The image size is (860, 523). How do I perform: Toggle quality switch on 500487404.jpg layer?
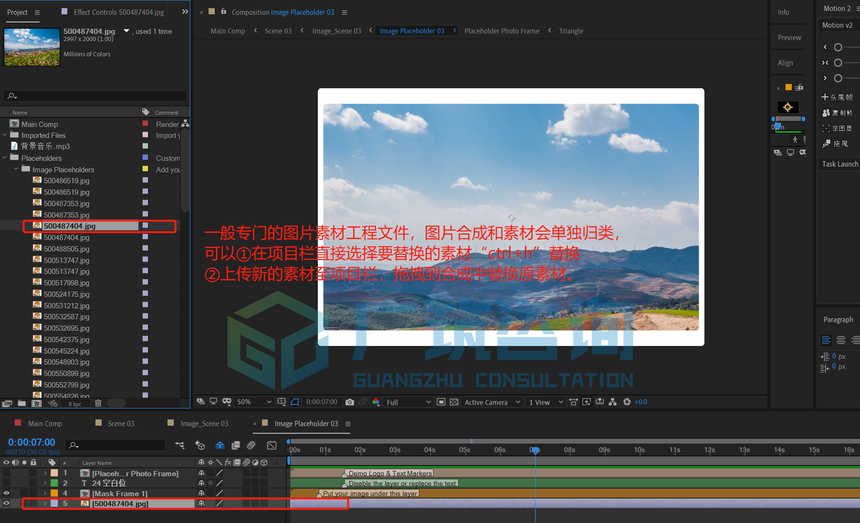[219, 503]
